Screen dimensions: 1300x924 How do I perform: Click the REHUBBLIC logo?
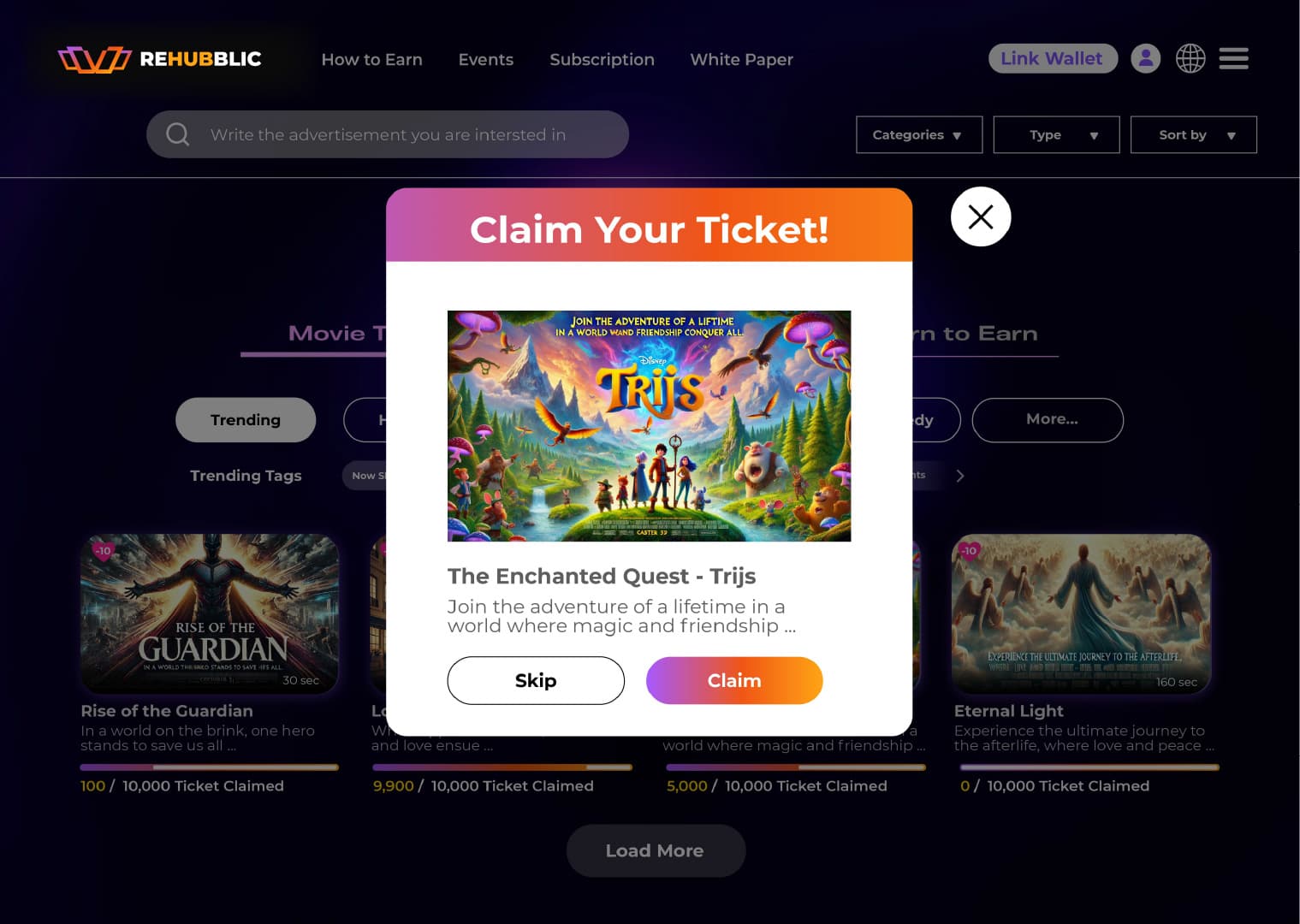point(160,59)
